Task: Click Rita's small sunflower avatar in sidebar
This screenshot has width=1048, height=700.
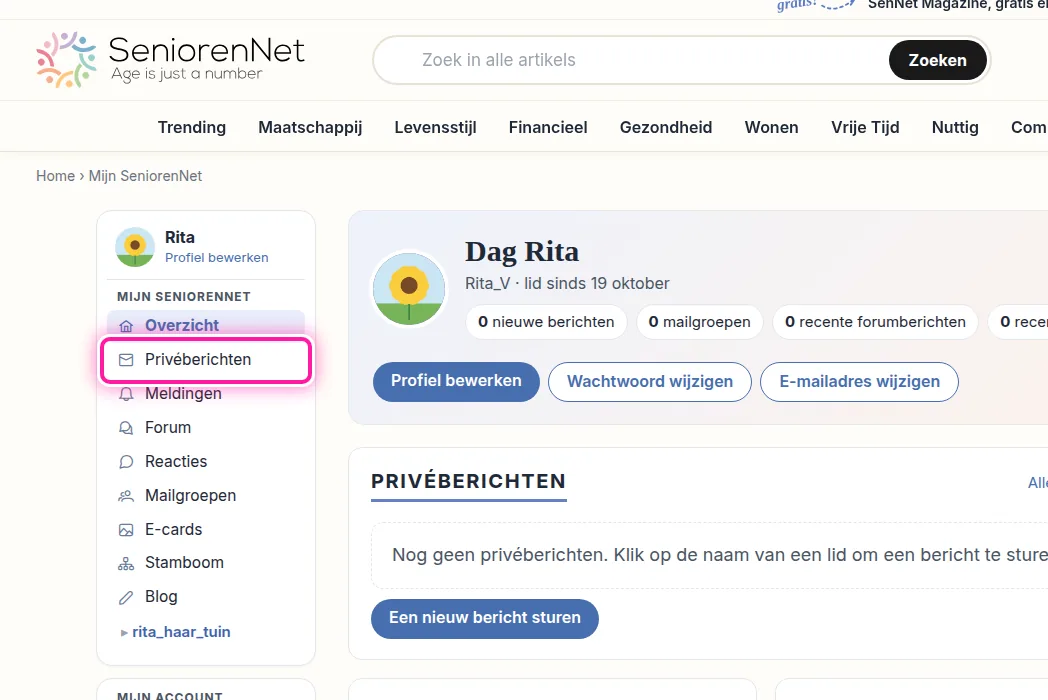Action: coord(135,247)
